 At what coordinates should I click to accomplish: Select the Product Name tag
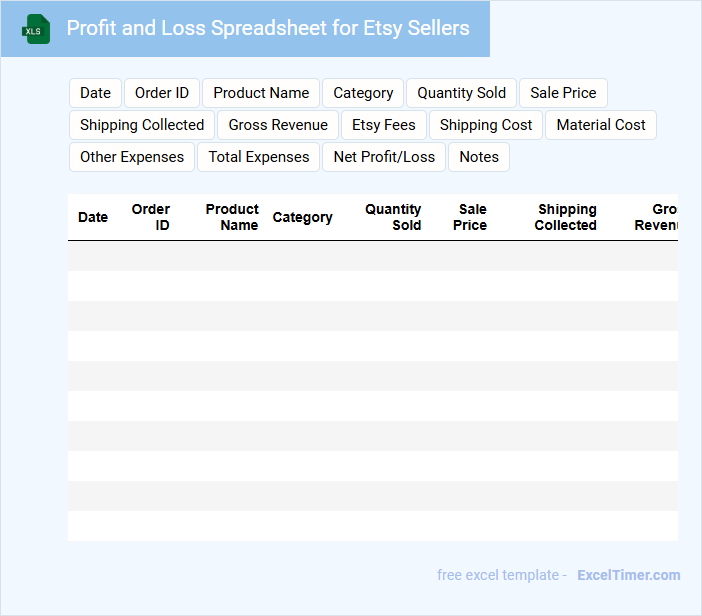click(261, 93)
